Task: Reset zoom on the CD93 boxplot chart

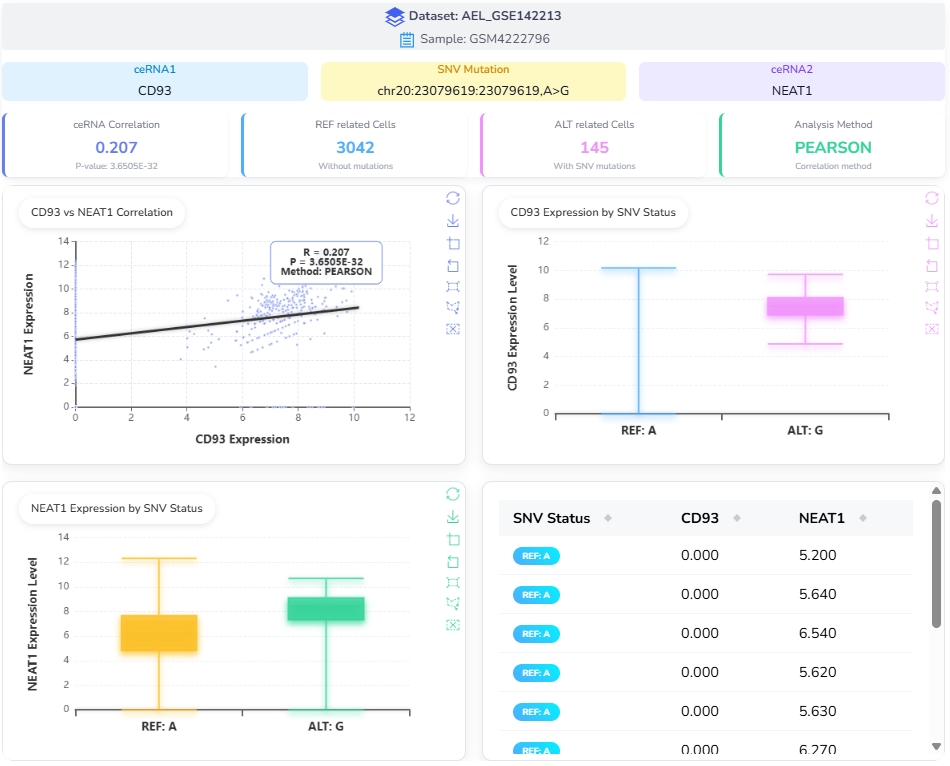Action: tap(933, 265)
